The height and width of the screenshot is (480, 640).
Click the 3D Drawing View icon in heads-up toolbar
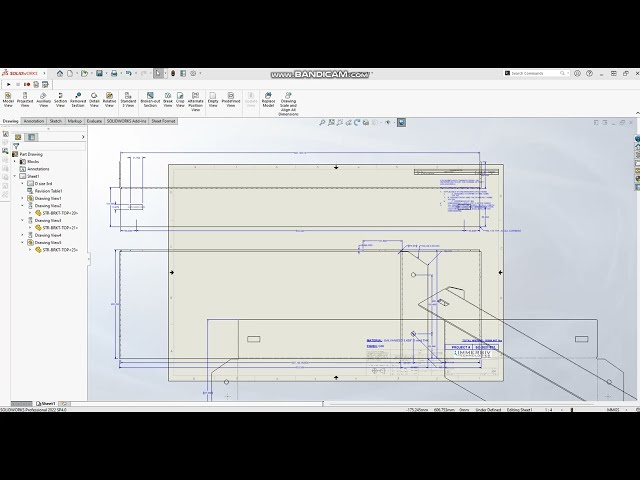(x=366, y=122)
